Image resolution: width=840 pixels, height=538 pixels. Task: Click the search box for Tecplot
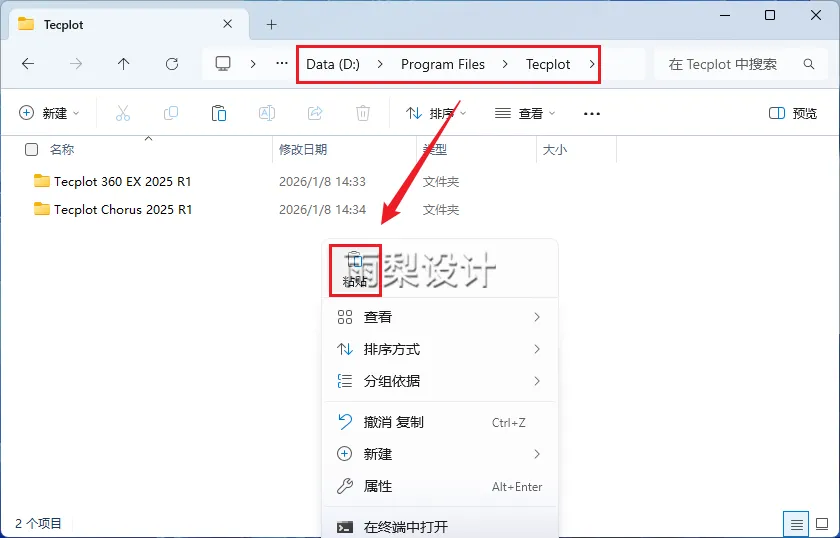(741, 64)
